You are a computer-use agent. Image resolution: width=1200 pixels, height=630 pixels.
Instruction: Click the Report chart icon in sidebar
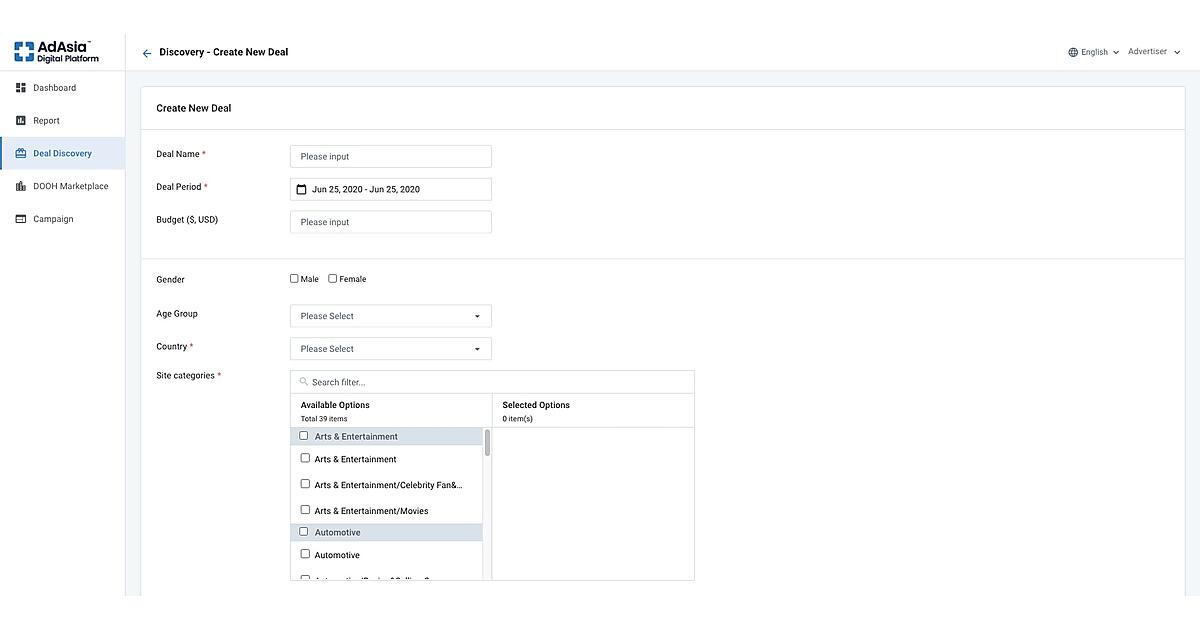point(21,121)
